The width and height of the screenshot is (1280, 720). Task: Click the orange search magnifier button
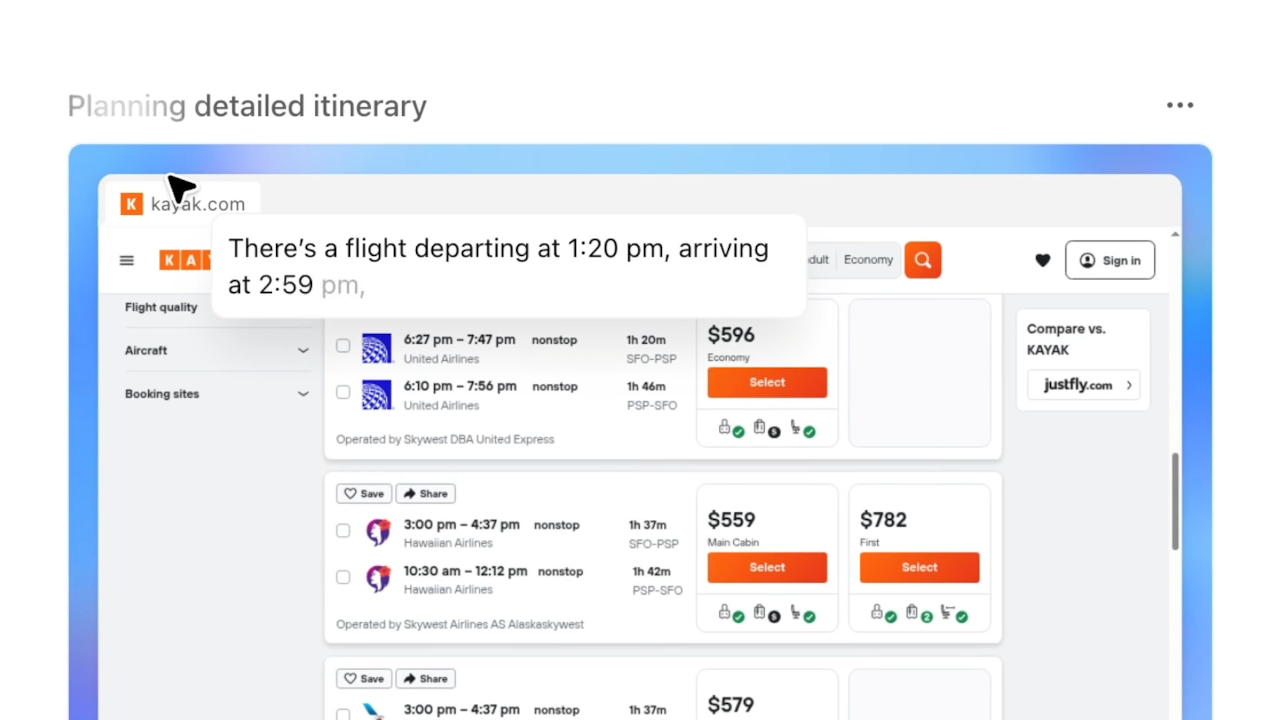(923, 260)
